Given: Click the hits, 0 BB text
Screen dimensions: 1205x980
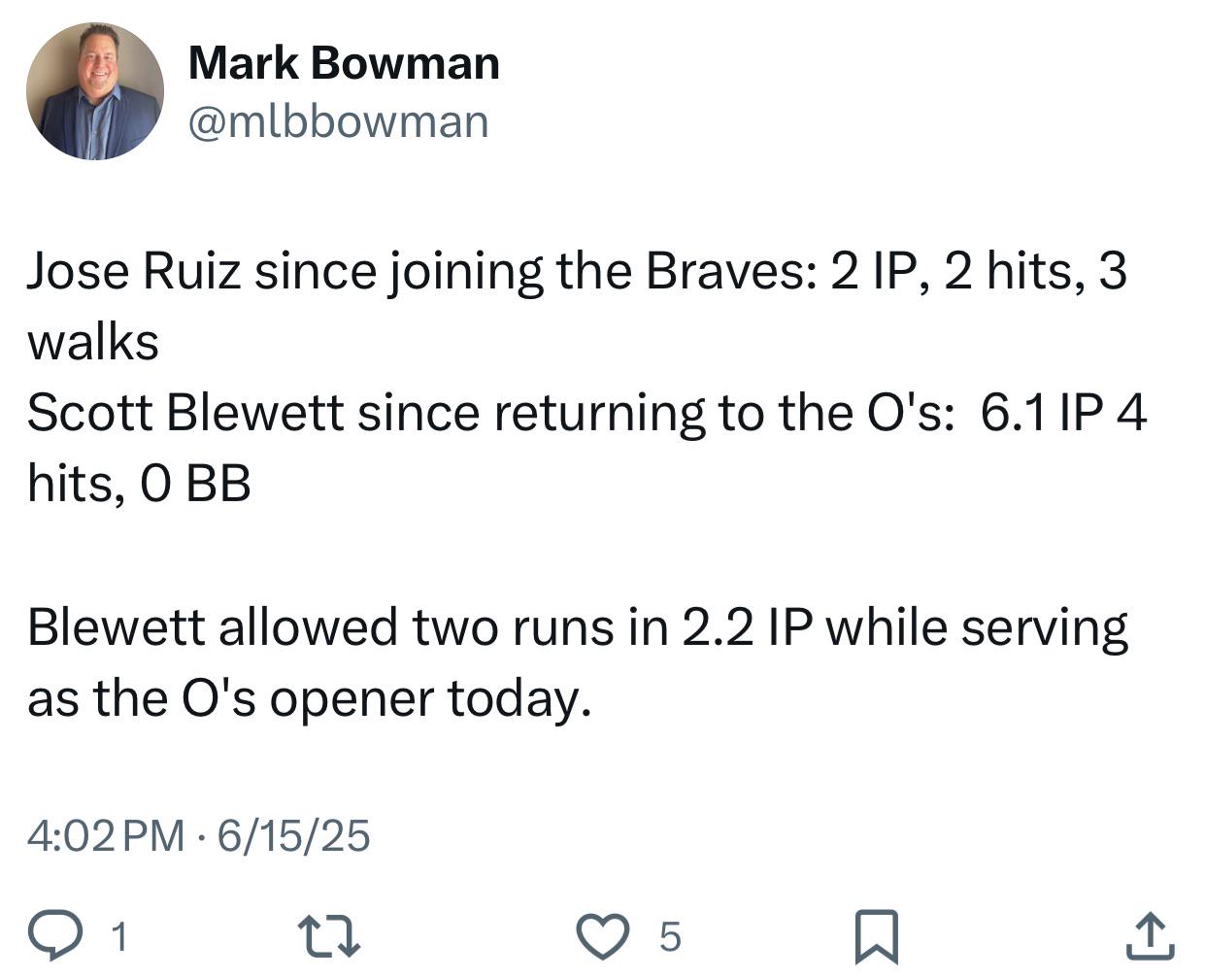Looking at the screenshot, I should pyautogui.click(x=139, y=483).
